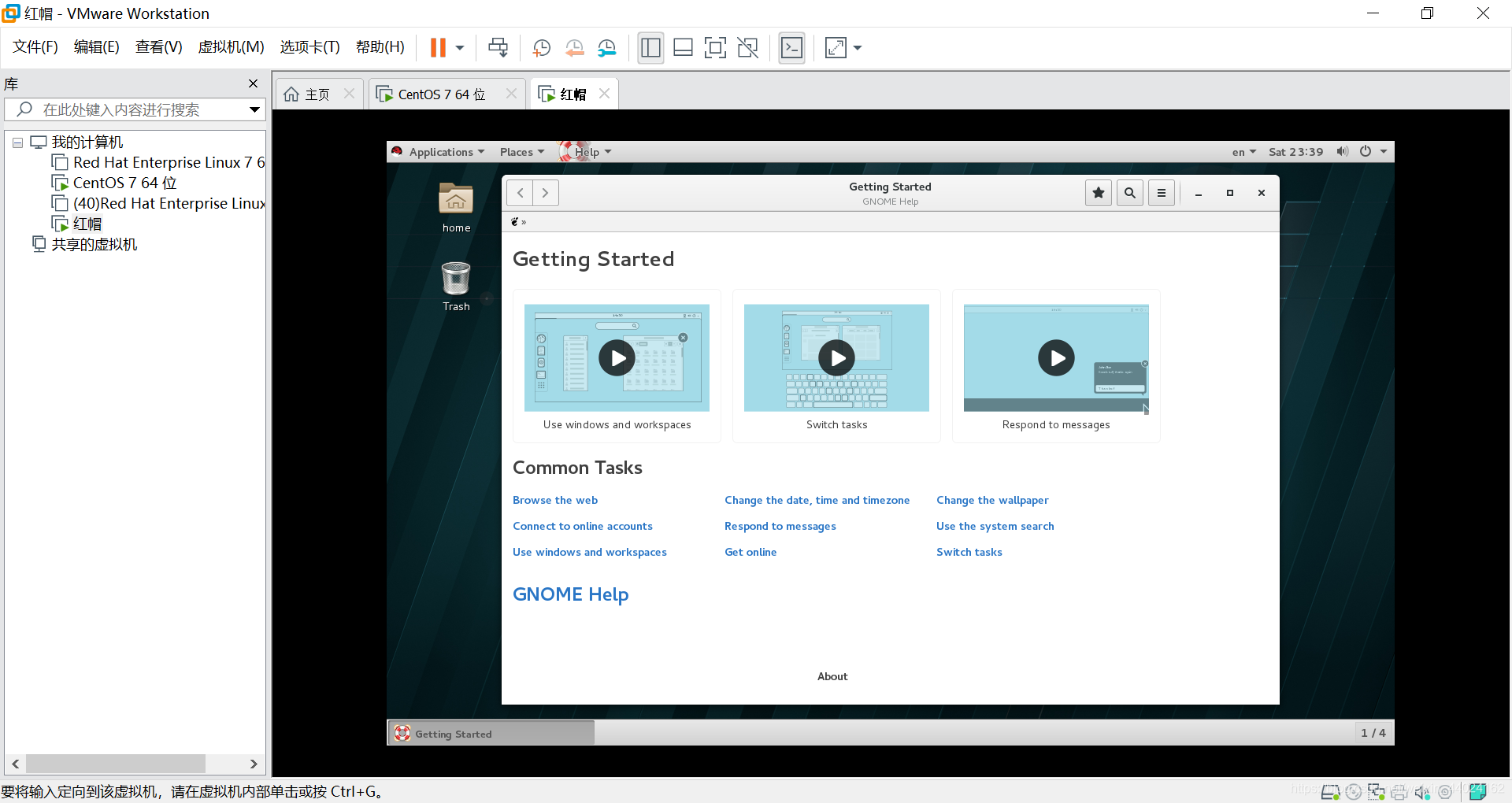The width and height of the screenshot is (1512, 803).
Task: Revert the VM to its previous snapshot
Action: click(x=574, y=48)
